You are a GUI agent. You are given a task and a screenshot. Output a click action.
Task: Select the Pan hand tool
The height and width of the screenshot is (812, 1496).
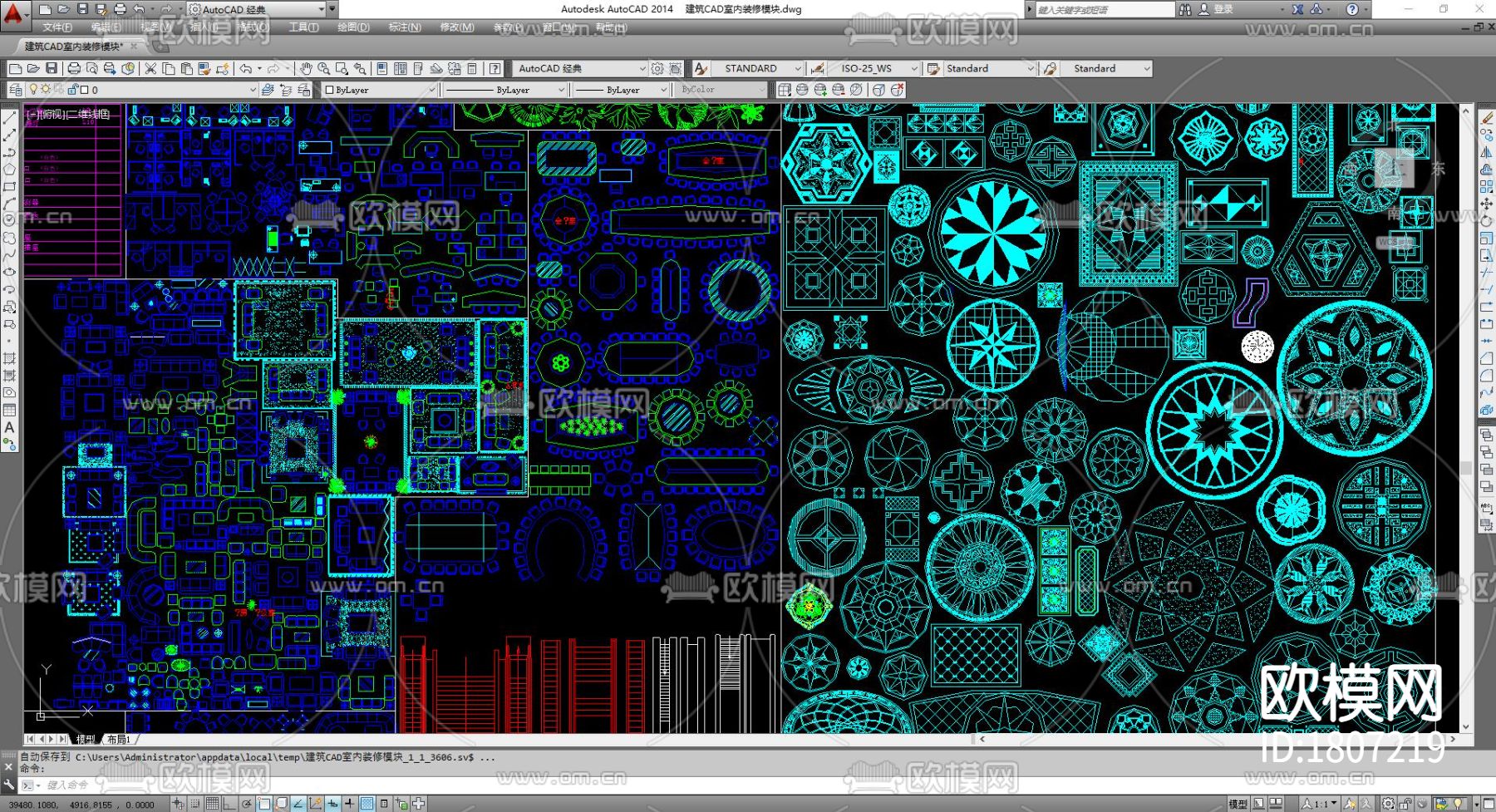306,68
